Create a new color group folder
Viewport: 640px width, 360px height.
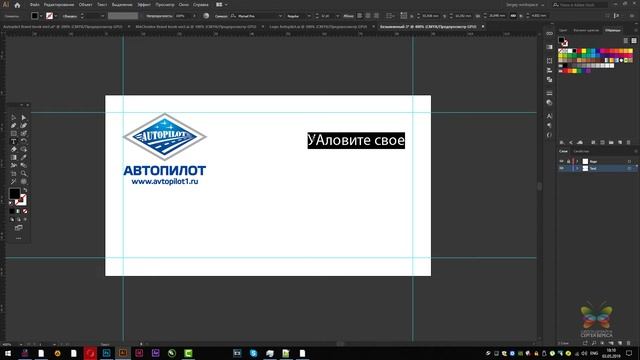coord(611,142)
